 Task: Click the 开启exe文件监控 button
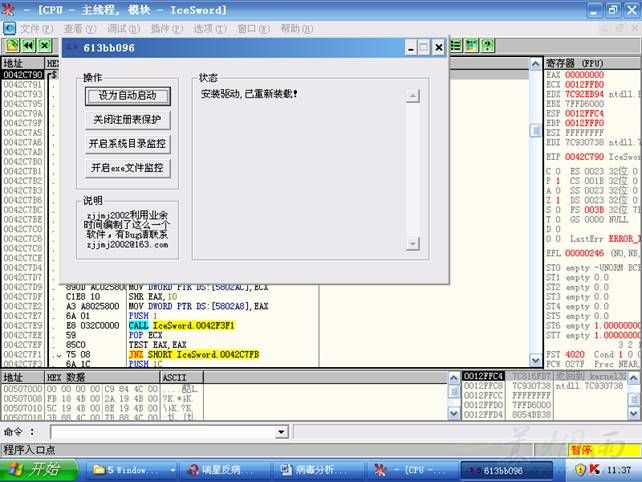point(128,168)
